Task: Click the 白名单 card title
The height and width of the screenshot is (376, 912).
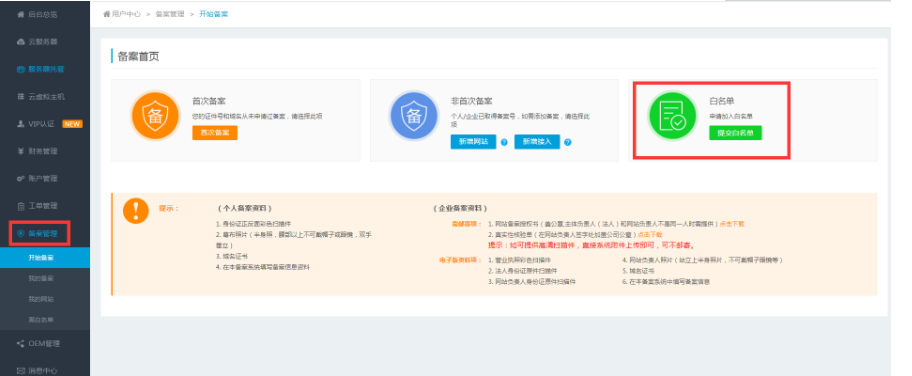Action: [722, 101]
